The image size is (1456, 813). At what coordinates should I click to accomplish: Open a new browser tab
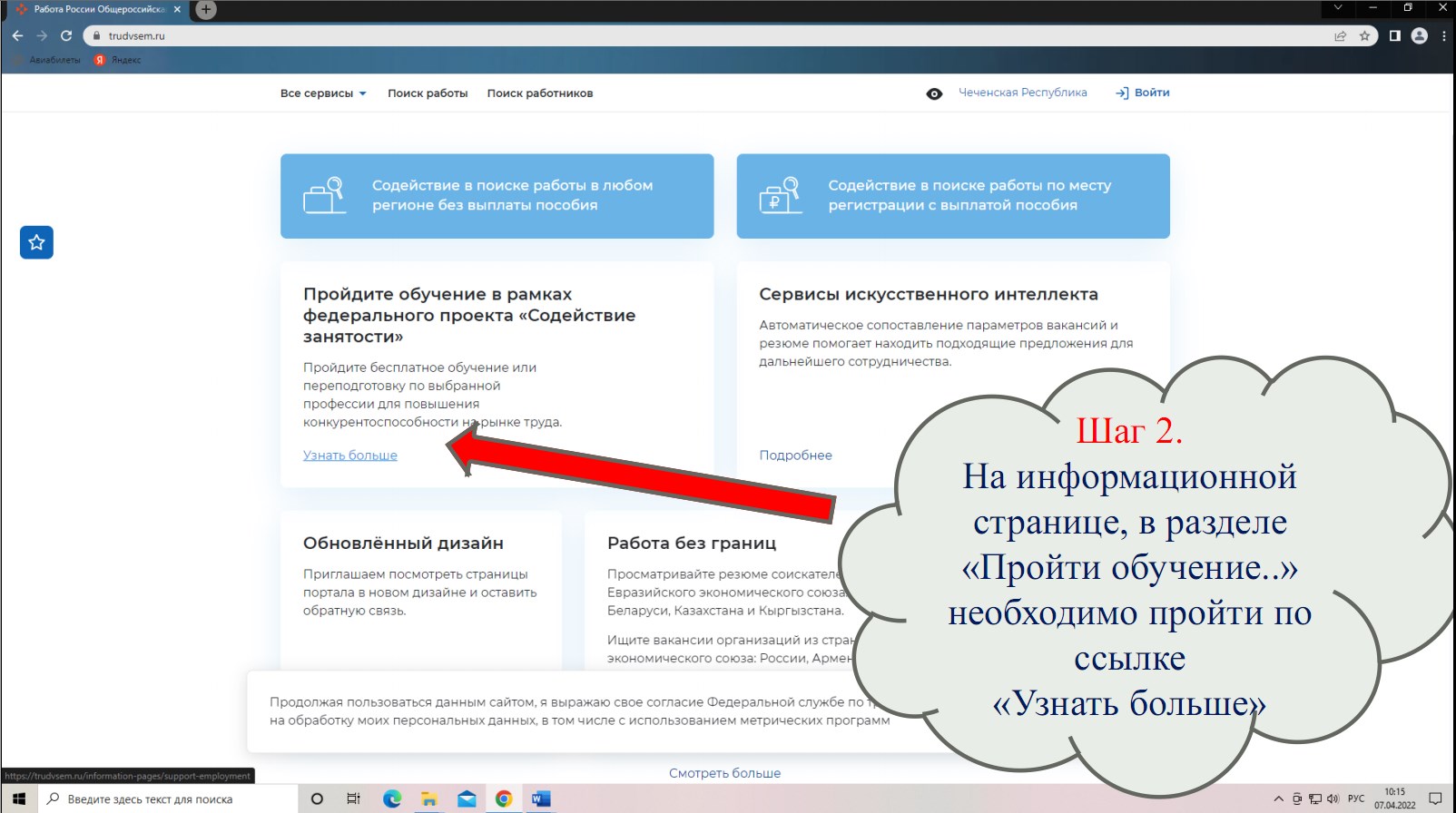coord(206,9)
